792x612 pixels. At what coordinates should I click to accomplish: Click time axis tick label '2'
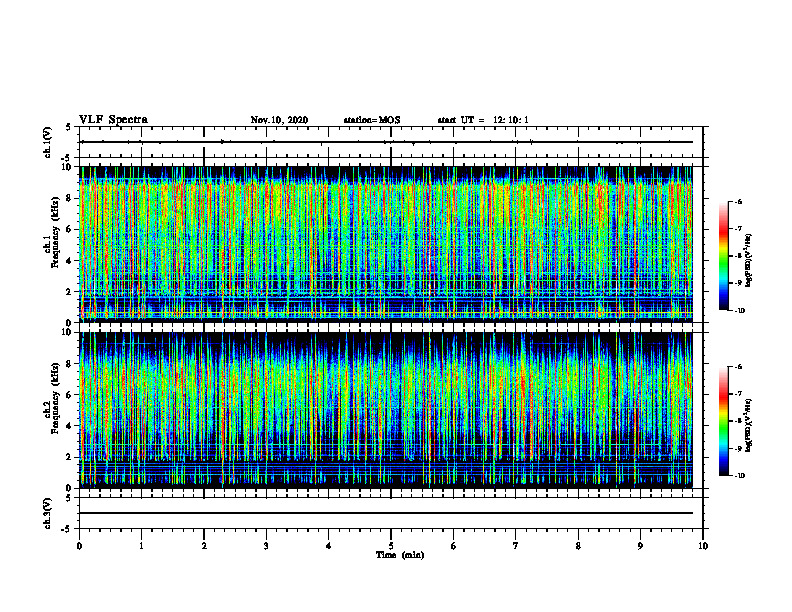point(204,546)
